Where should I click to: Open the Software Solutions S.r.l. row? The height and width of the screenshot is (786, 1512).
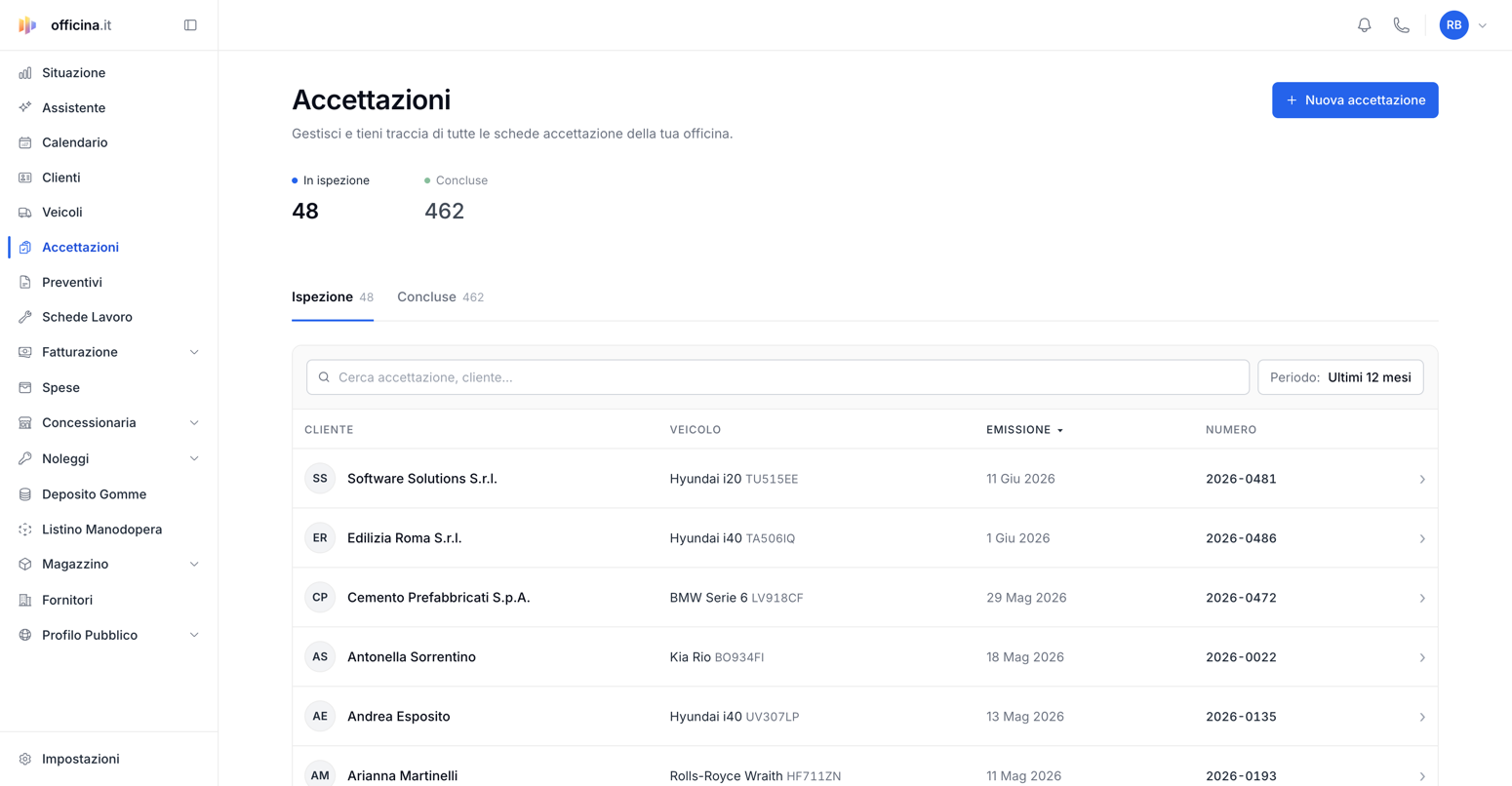click(864, 479)
